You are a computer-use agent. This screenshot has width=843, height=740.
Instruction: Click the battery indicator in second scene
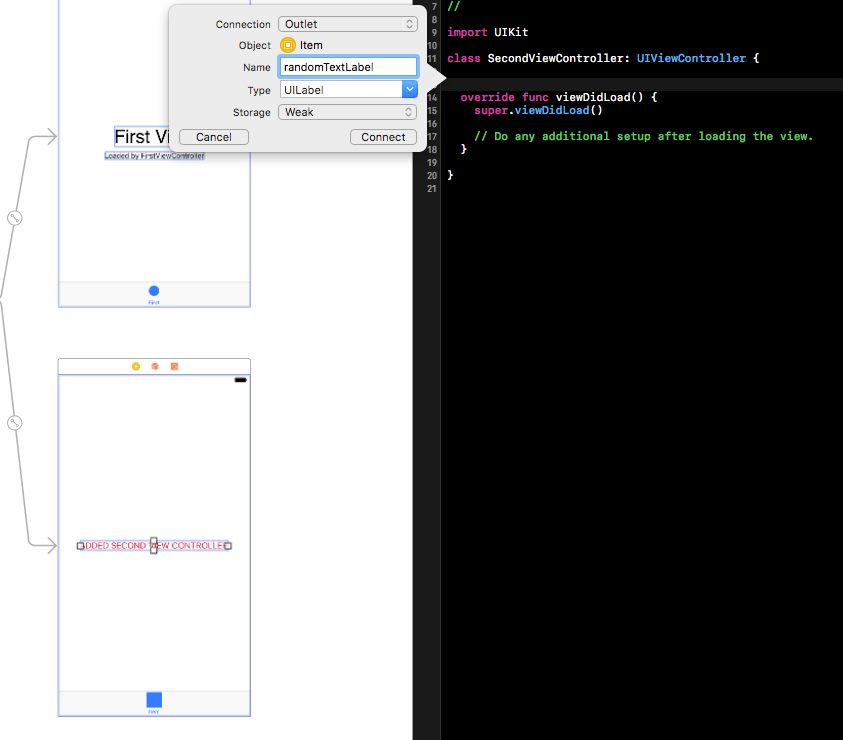(x=240, y=380)
